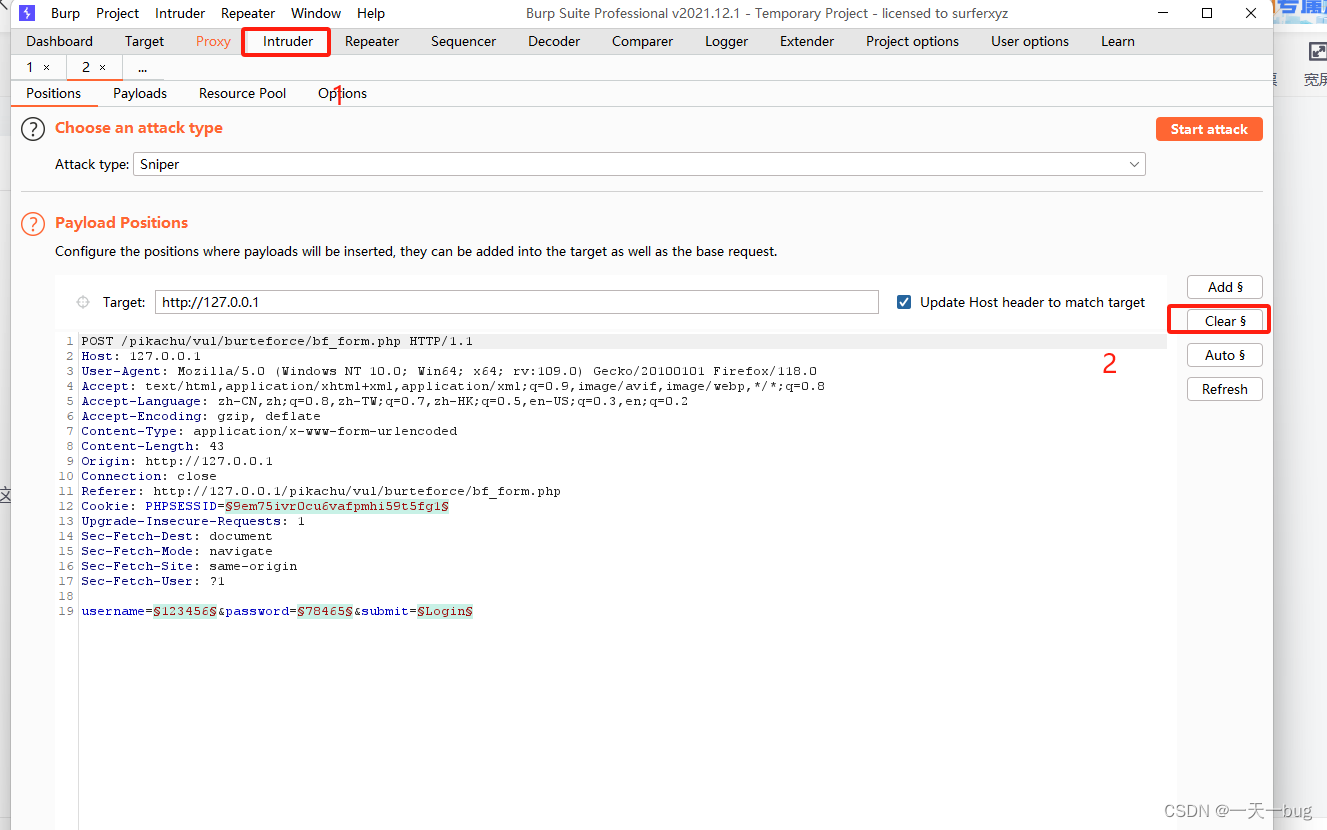
Task: Switch to the Comparer tab
Action: pos(642,41)
